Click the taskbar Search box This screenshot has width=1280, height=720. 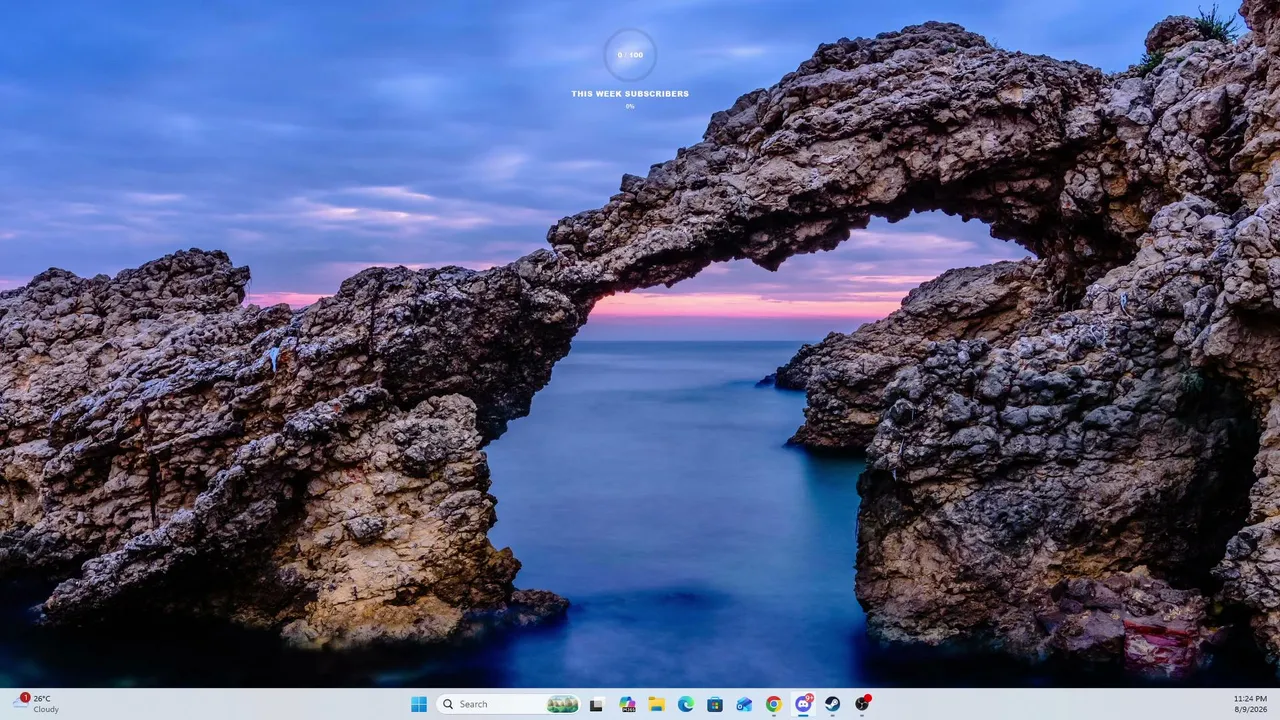pyautogui.click(x=509, y=704)
